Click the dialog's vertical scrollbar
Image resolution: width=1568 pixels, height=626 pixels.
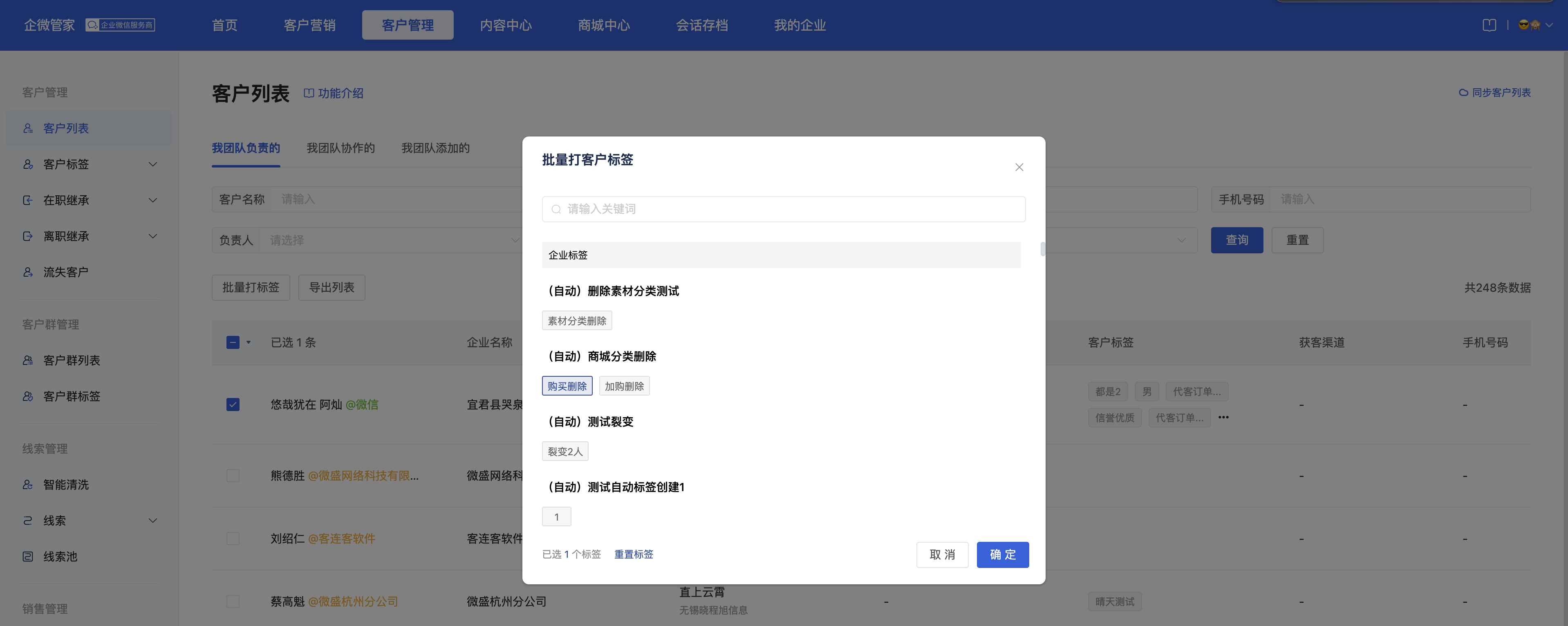click(x=1042, y=249)
